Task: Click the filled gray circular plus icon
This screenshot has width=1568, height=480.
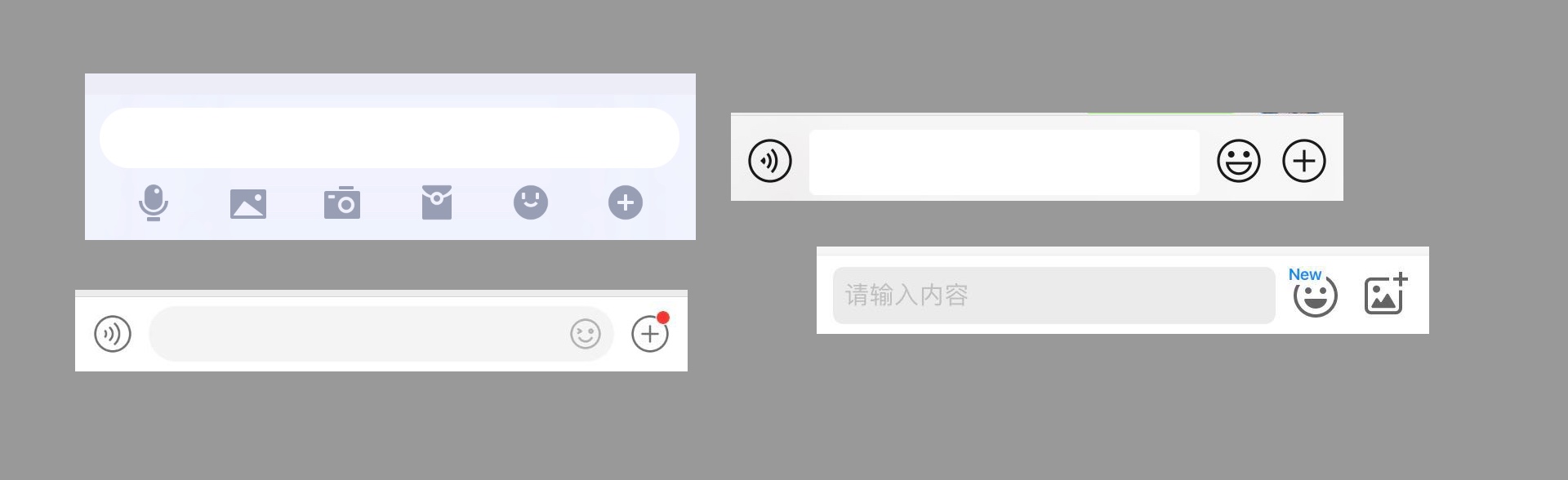Action: pos(626,202)
